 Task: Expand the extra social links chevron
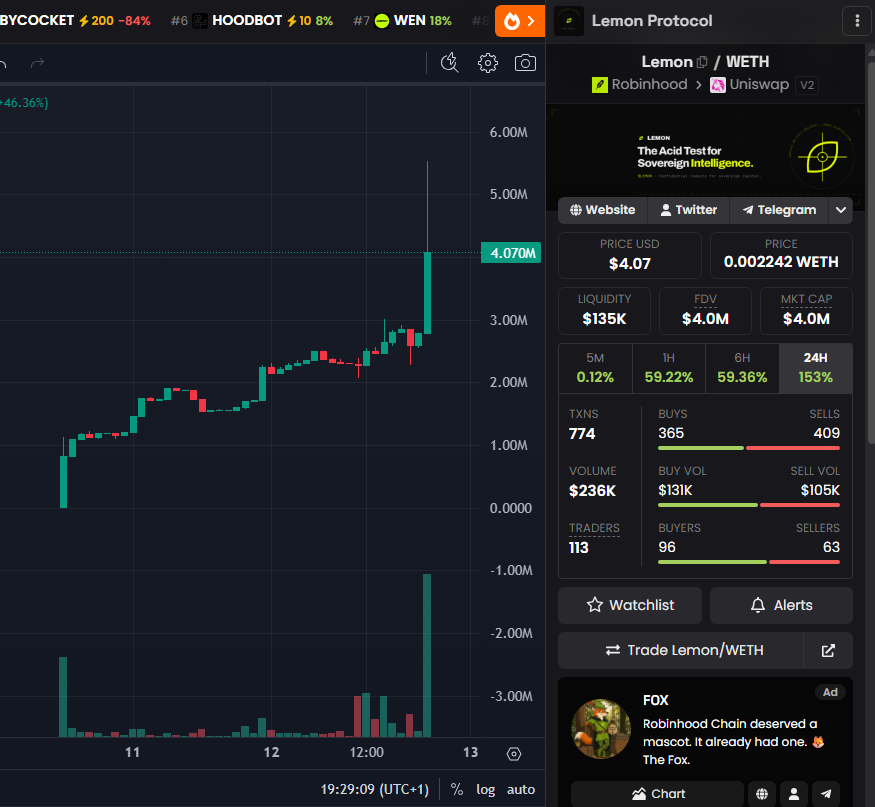[841, 210]
